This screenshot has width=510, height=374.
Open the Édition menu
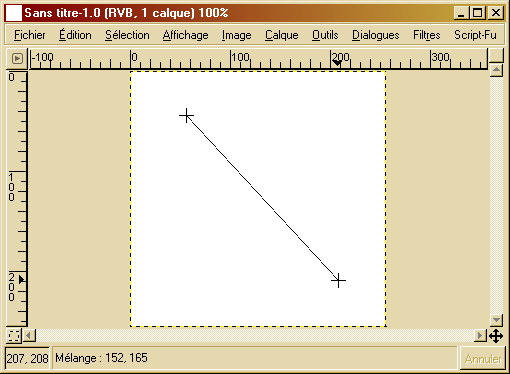click(75, 35)
